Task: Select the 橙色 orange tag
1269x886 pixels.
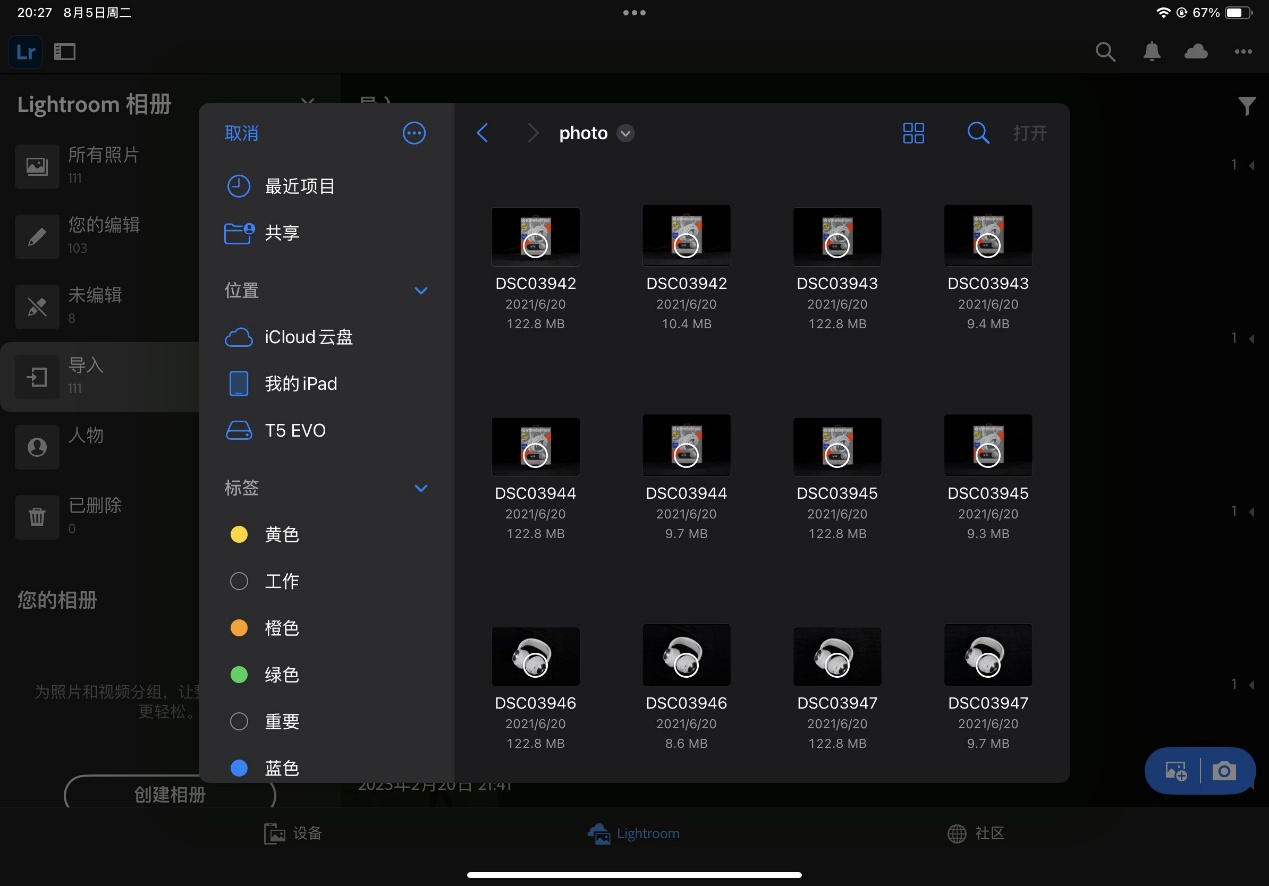Action: point(327,628)
